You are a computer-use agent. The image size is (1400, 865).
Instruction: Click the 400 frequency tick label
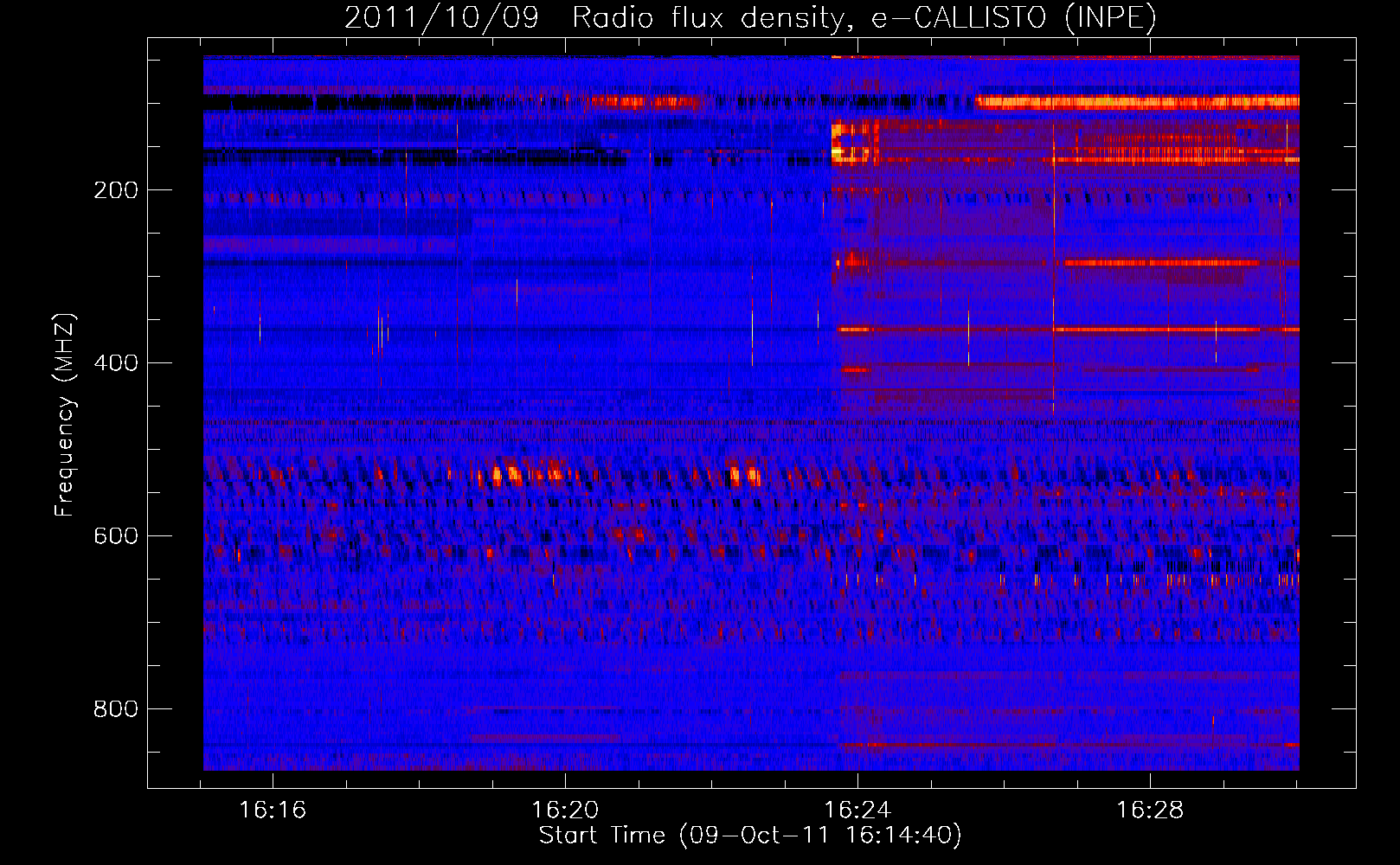pyautogui.click(x=116, y=363)
